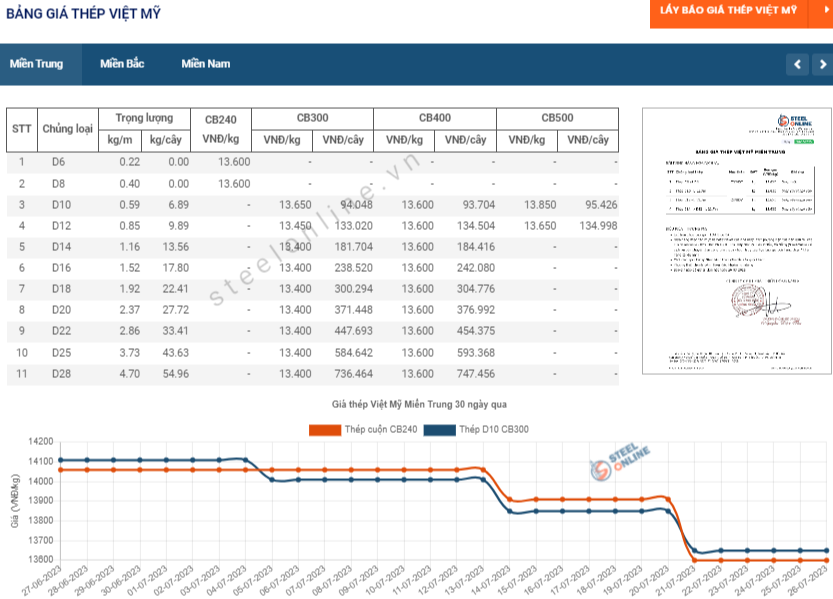Viewport: 833px width, 599px height.
Task: Select the D22 row label
Action: pyautogui.click(x=61, y=331)
